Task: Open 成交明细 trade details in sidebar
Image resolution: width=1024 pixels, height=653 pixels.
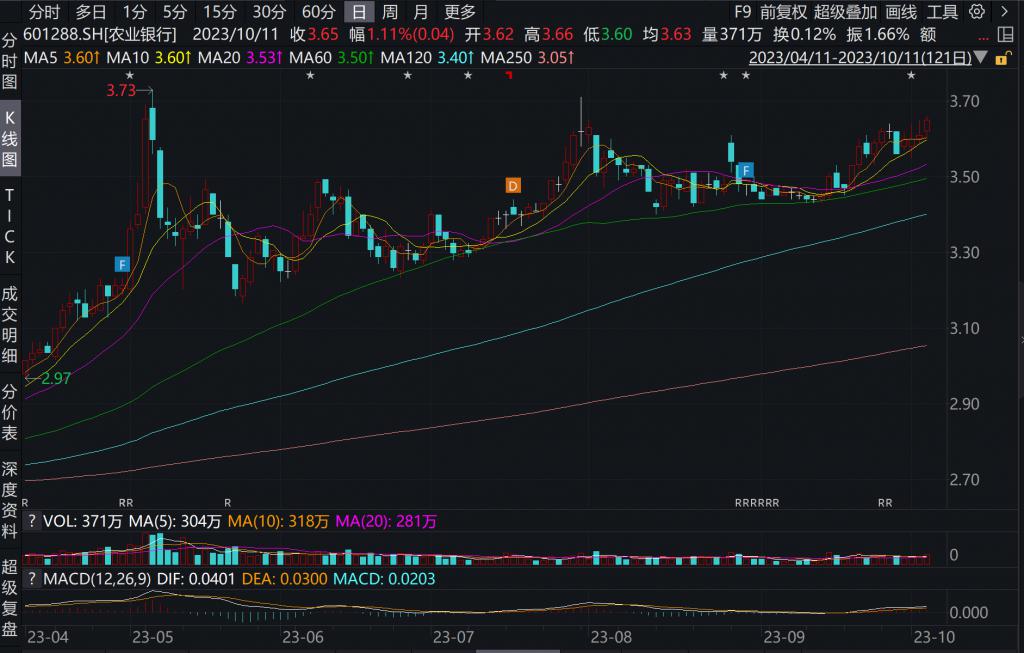Action: 9,324
